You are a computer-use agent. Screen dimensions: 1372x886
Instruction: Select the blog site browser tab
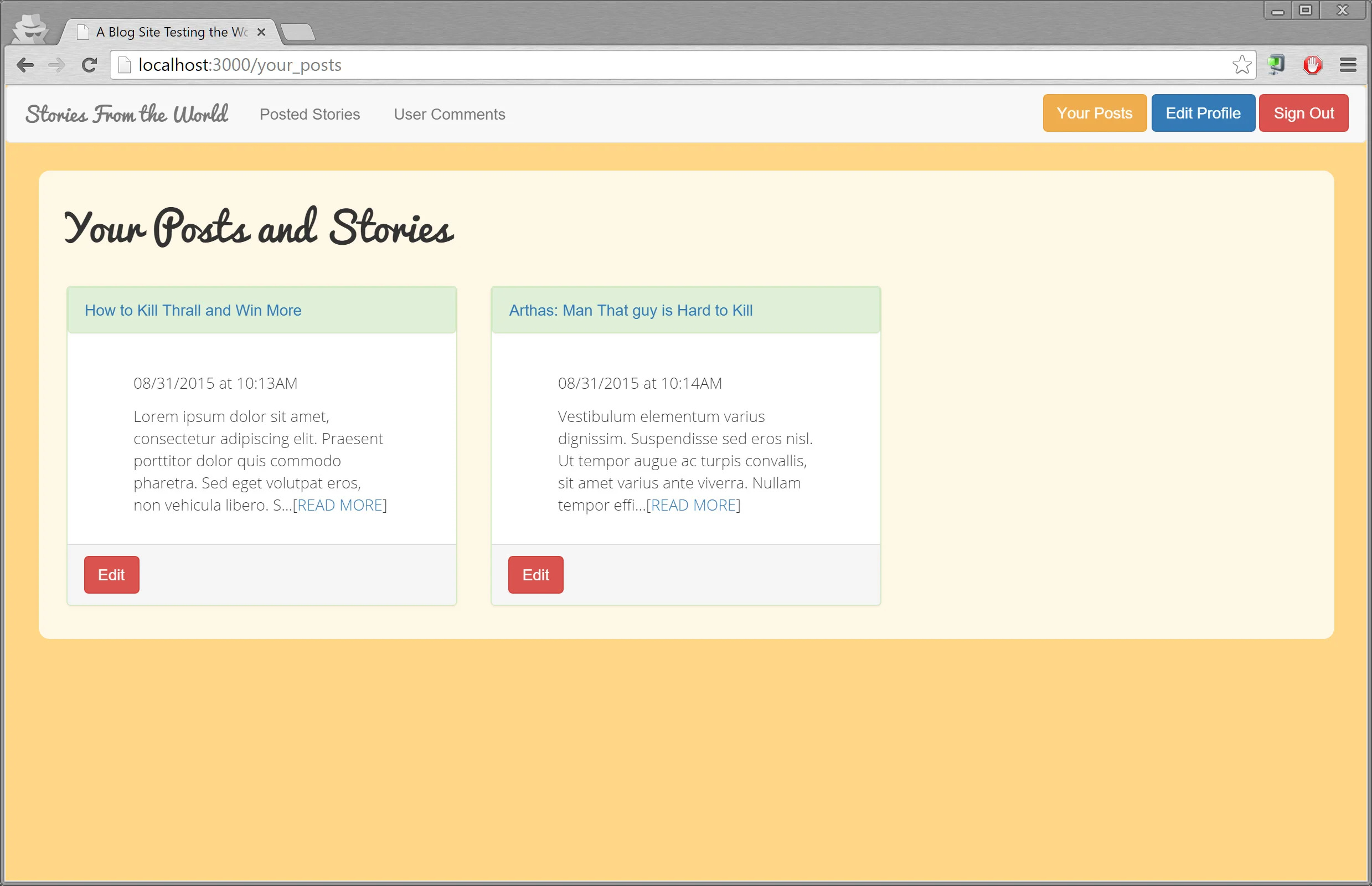[x=167, y=32]
